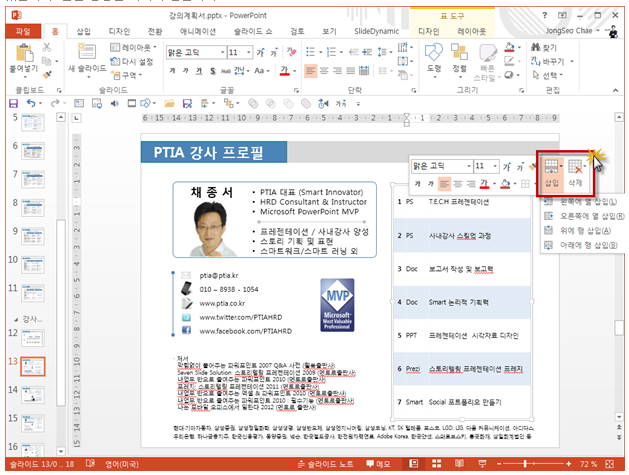Choose Insert Rows Below (아래에 행 삽입)

[x=581, y=245]
